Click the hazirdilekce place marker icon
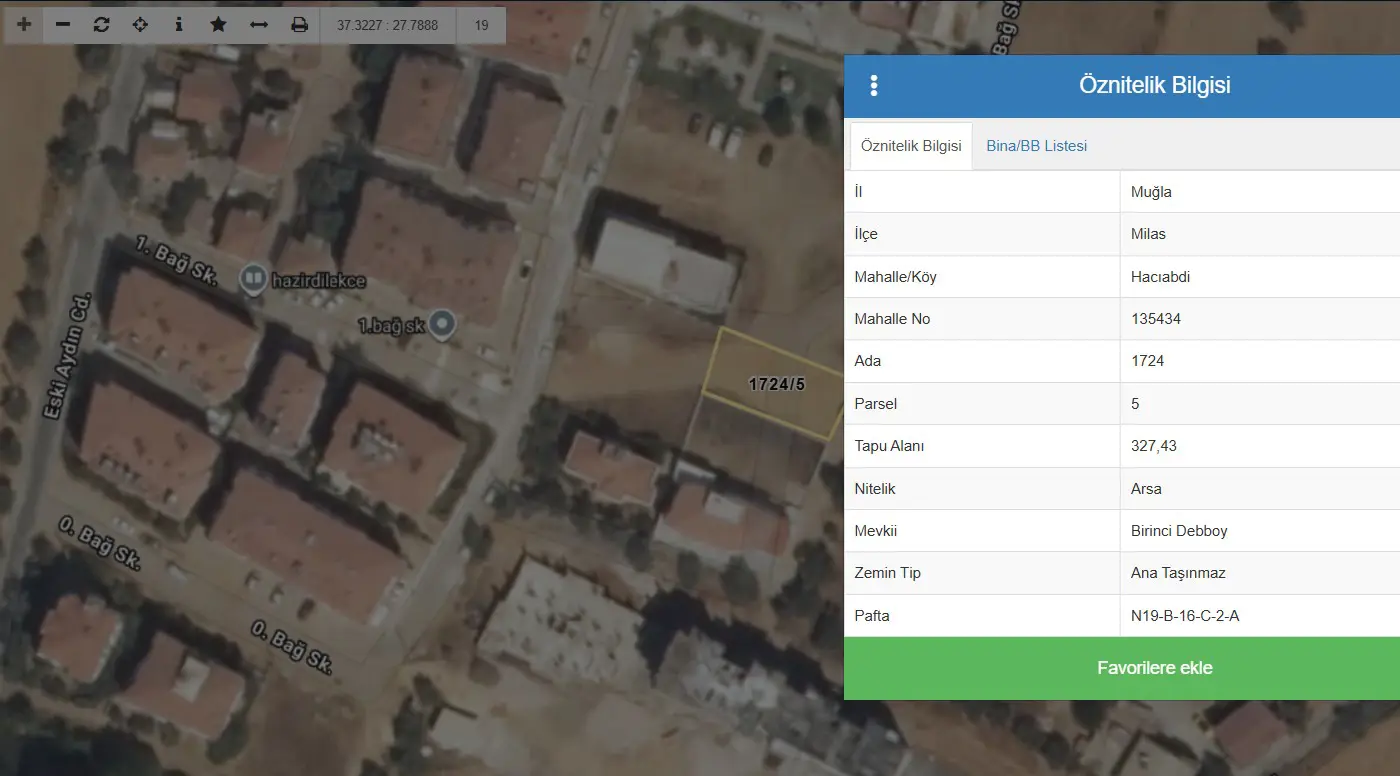 click(x=254, y=280)
